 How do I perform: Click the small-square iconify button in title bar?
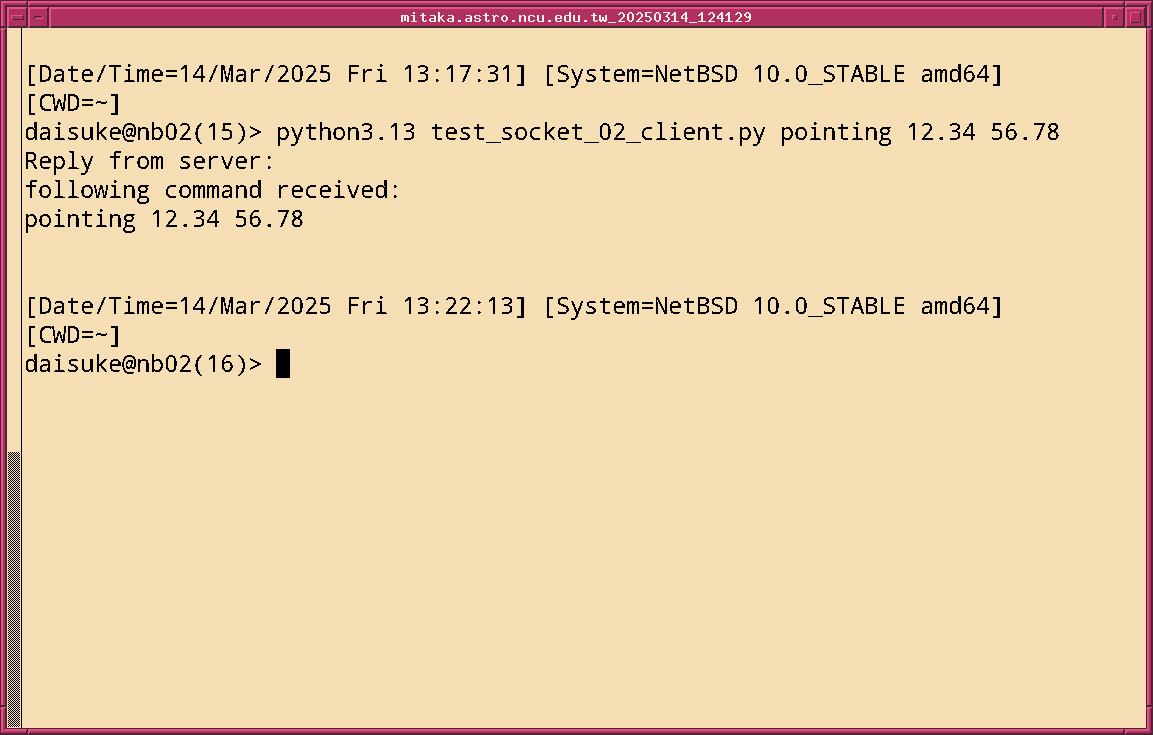coord(1114,17)
